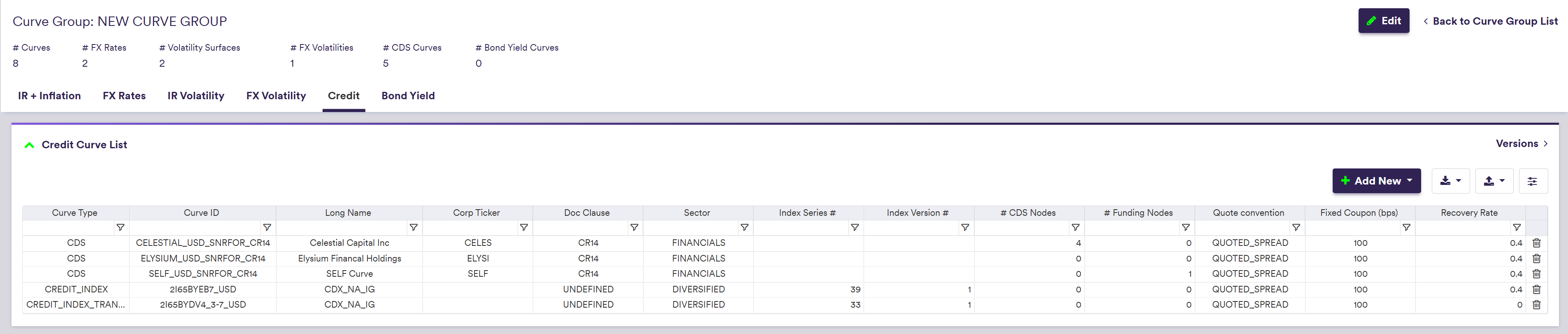Screen dimensions: 1568x334
Task: Click the Long Name filter input field
Action: pos(341,227)
